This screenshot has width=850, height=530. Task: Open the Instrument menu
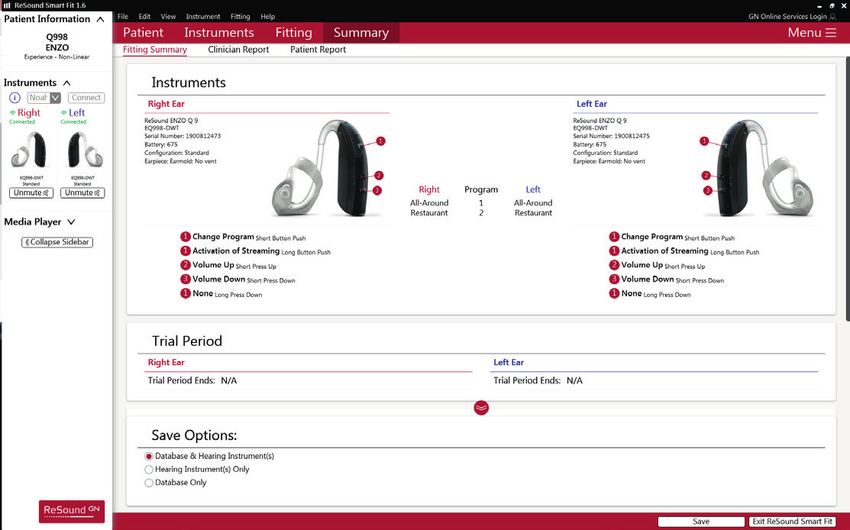(203, 17)
